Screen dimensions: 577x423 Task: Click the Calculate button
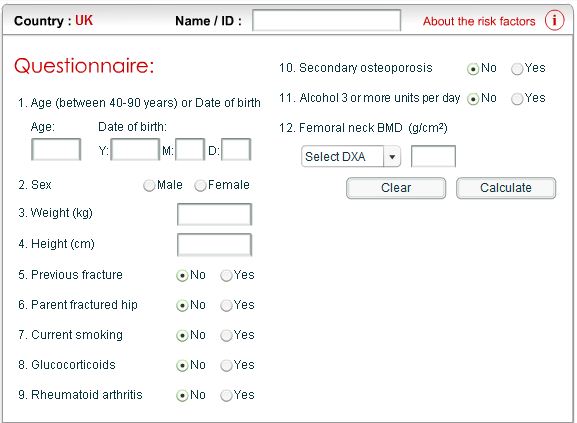[x=506, y=188]
